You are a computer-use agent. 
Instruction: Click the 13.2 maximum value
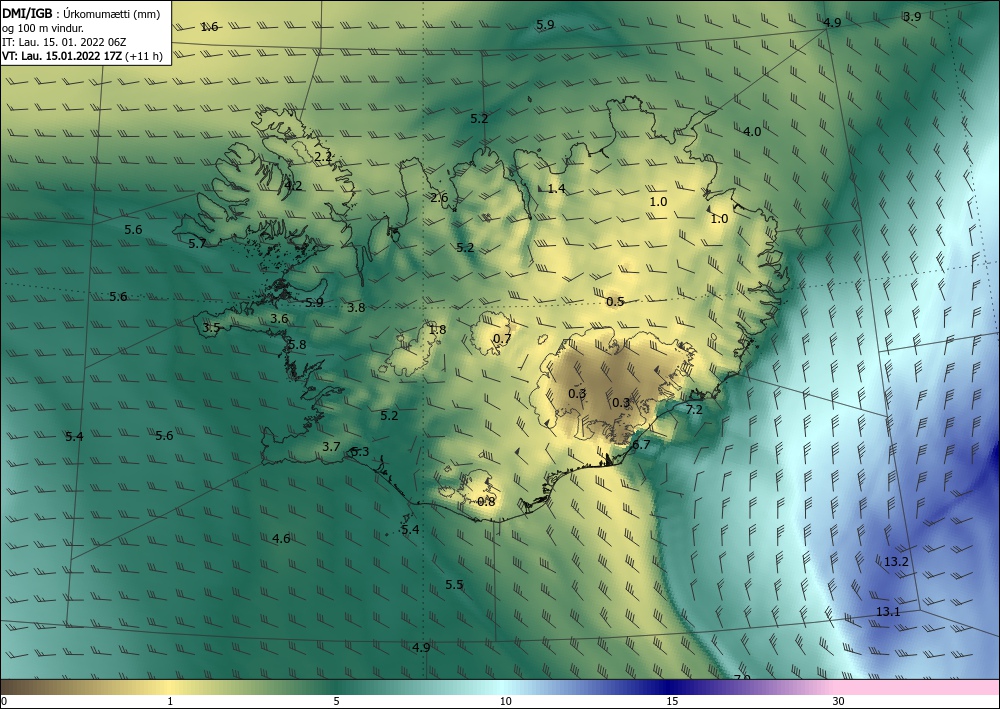coord(896,562)
